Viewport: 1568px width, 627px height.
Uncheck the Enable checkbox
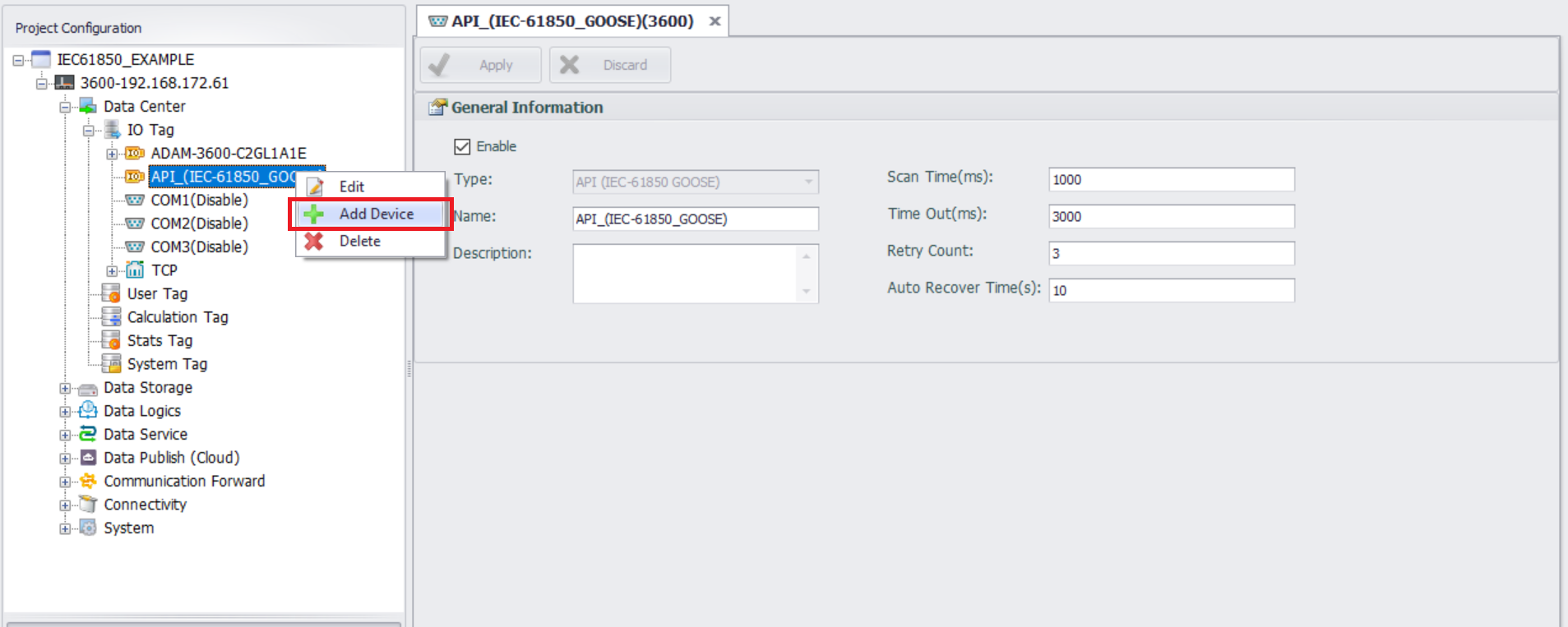coord(462,146)
